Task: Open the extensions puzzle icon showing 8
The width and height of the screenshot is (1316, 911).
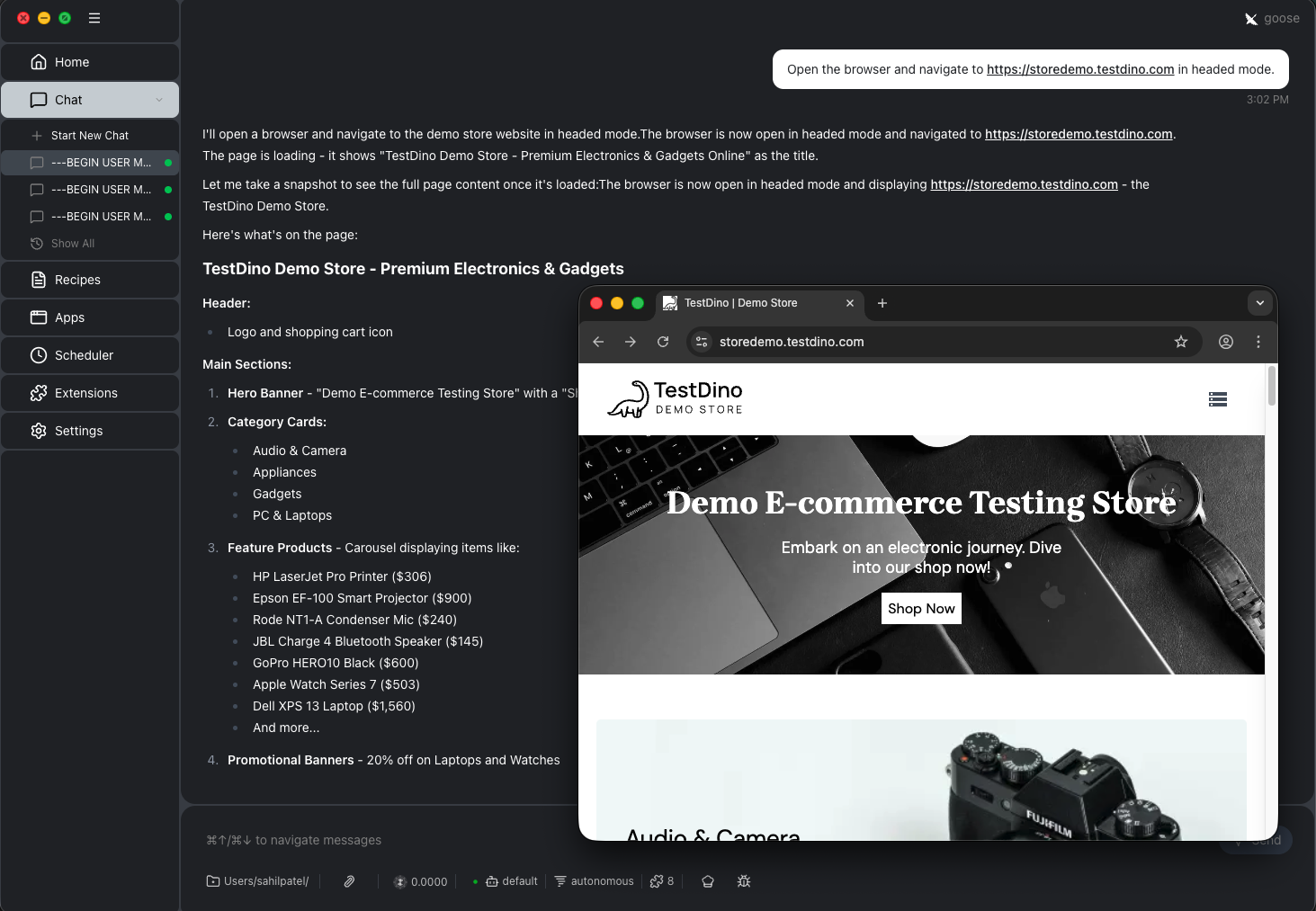Action: (662, 881)
